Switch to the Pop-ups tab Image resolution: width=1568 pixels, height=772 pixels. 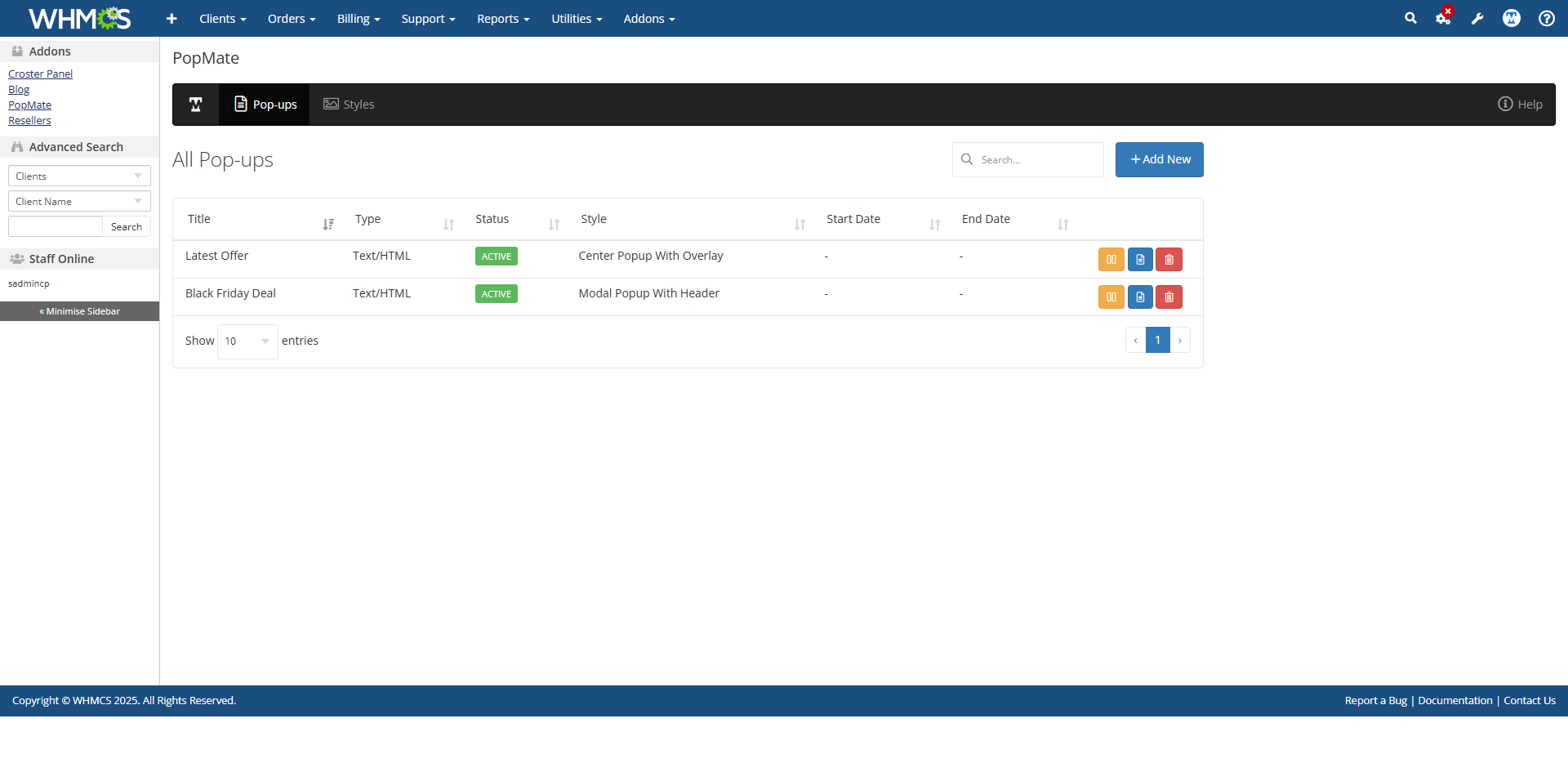tap(265, 105)
